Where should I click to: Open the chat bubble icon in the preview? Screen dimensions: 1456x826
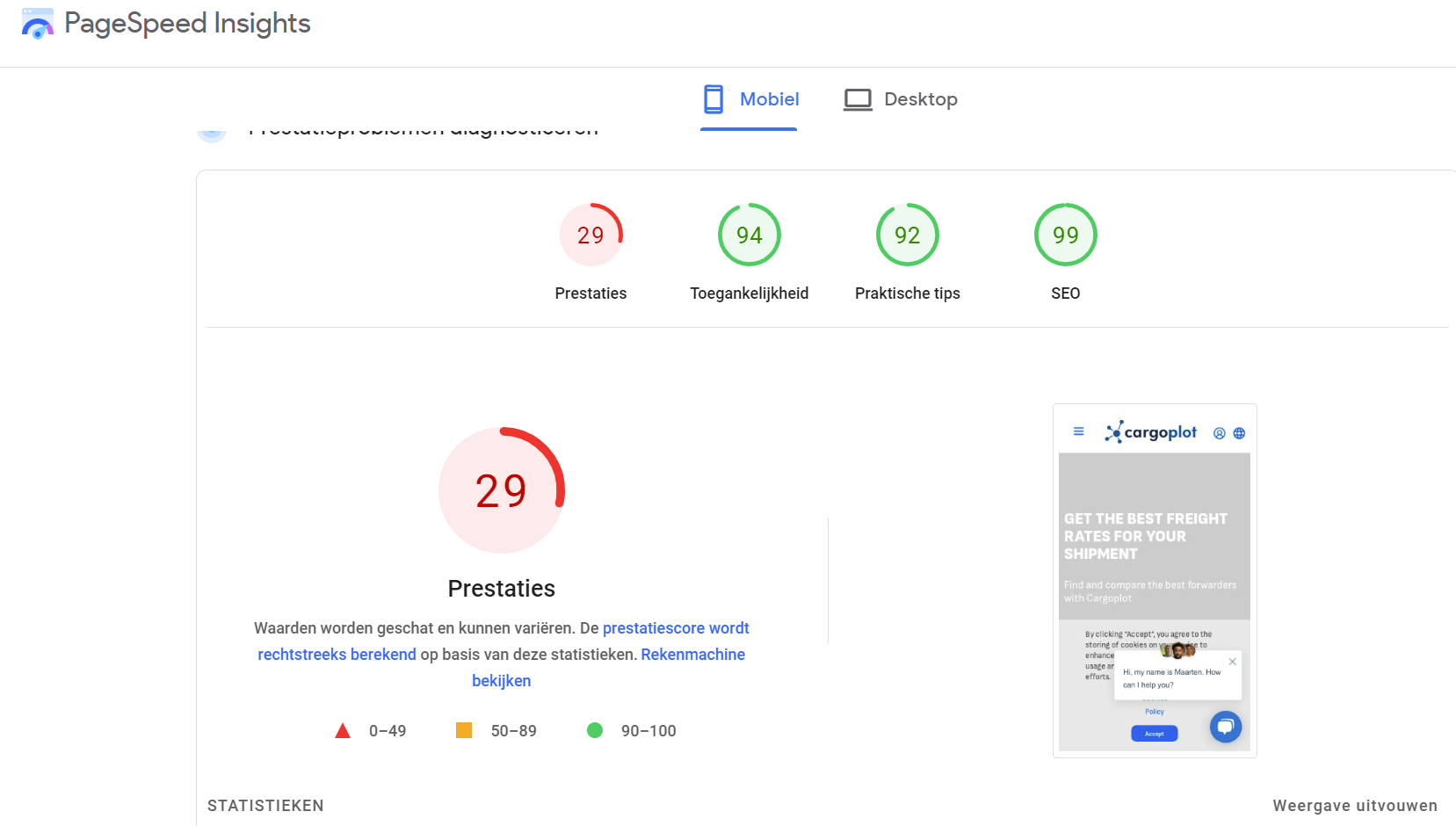1226,728
